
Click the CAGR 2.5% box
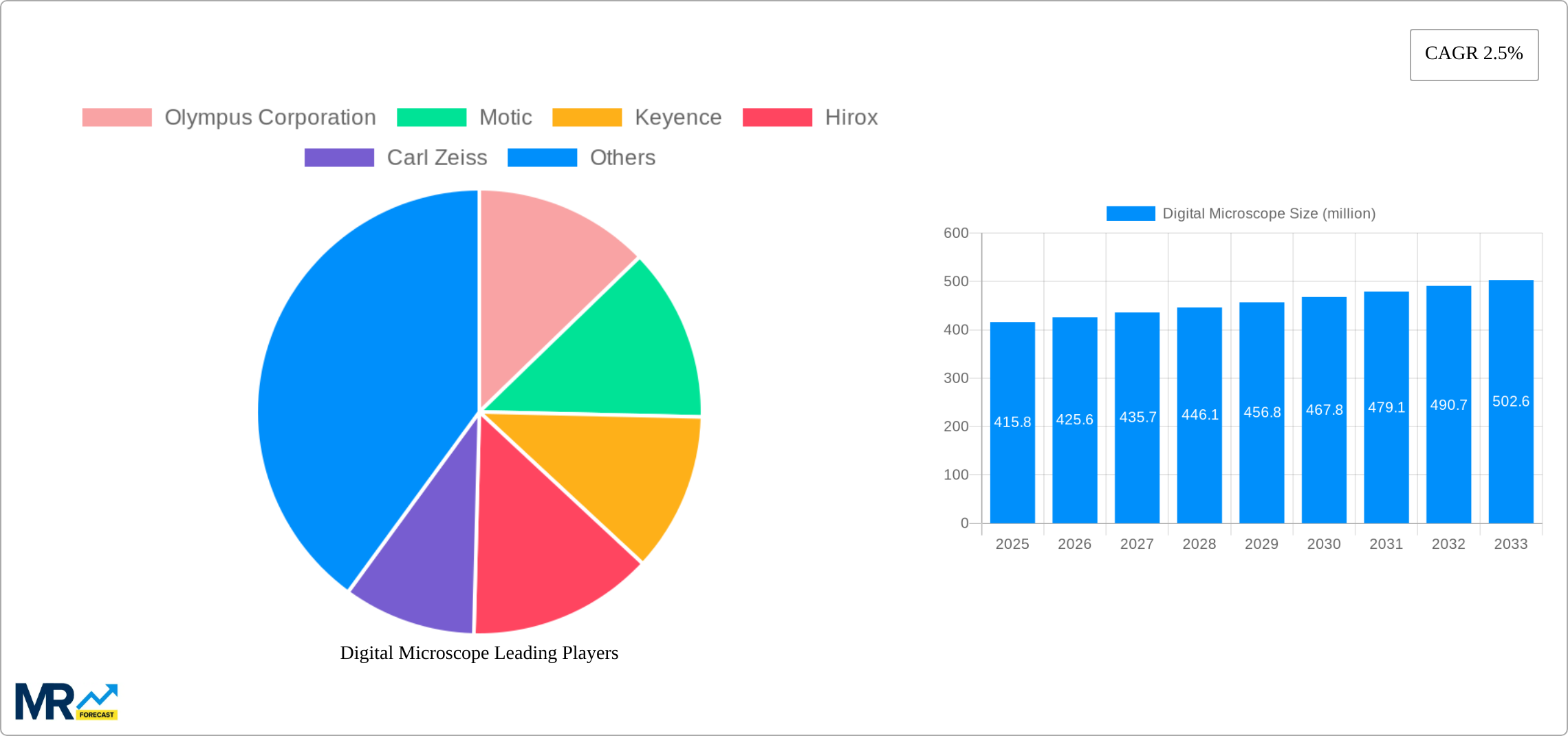[x=1474, y=54]
